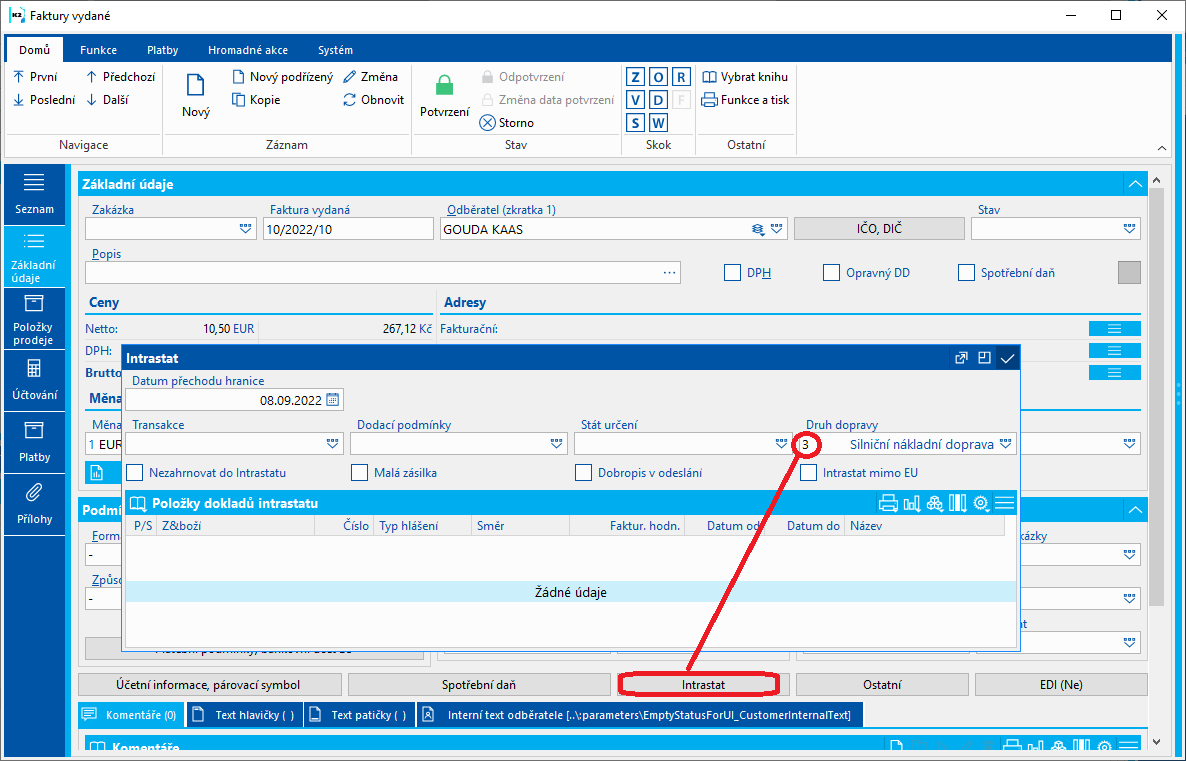Switch to edit mode via Změna
Image resolution: width=1186 pixels, height=761 pixels.
[x=371, y=76]
